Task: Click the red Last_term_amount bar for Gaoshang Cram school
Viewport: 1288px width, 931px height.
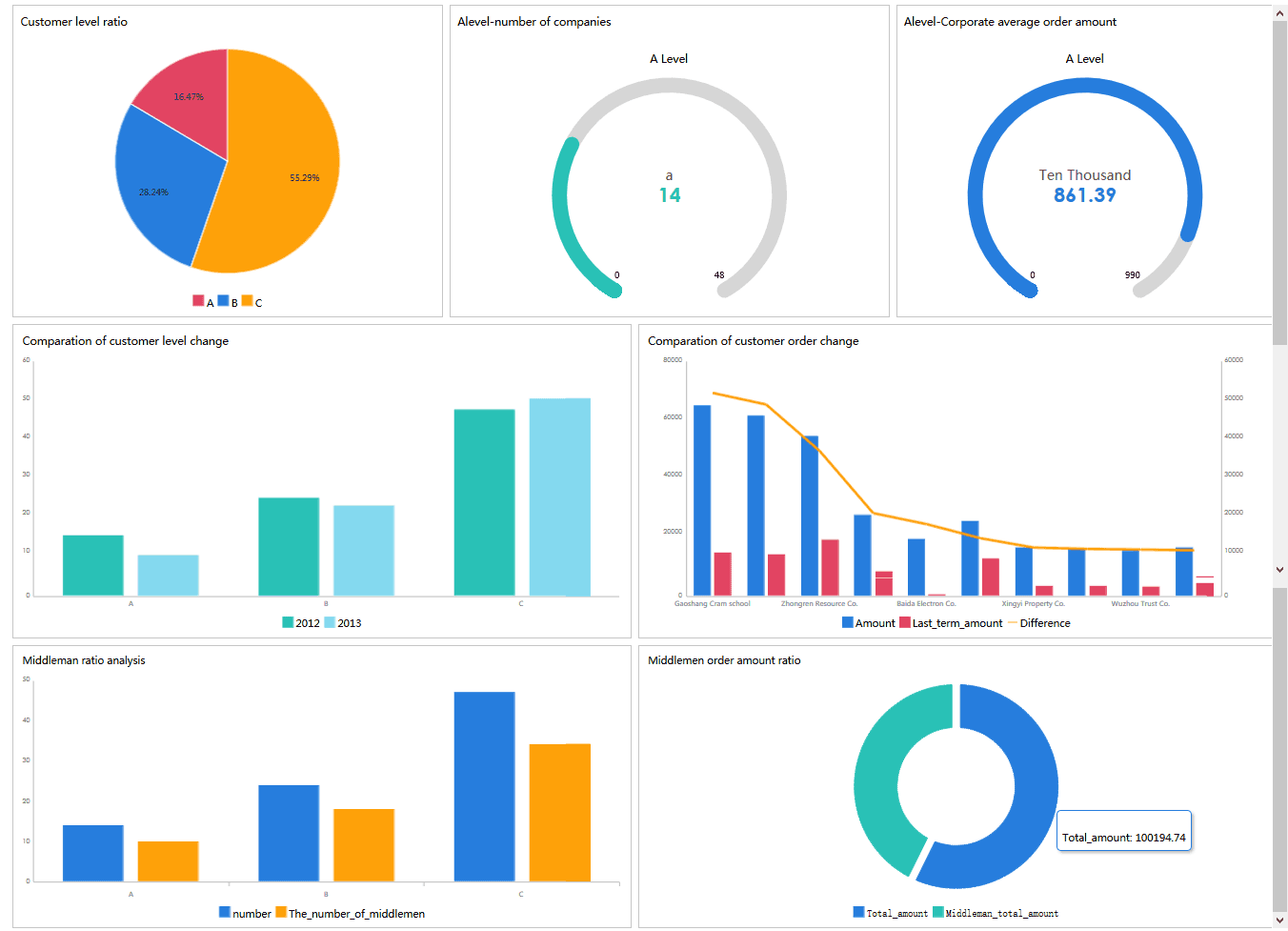Action: (x=723, y=575)
